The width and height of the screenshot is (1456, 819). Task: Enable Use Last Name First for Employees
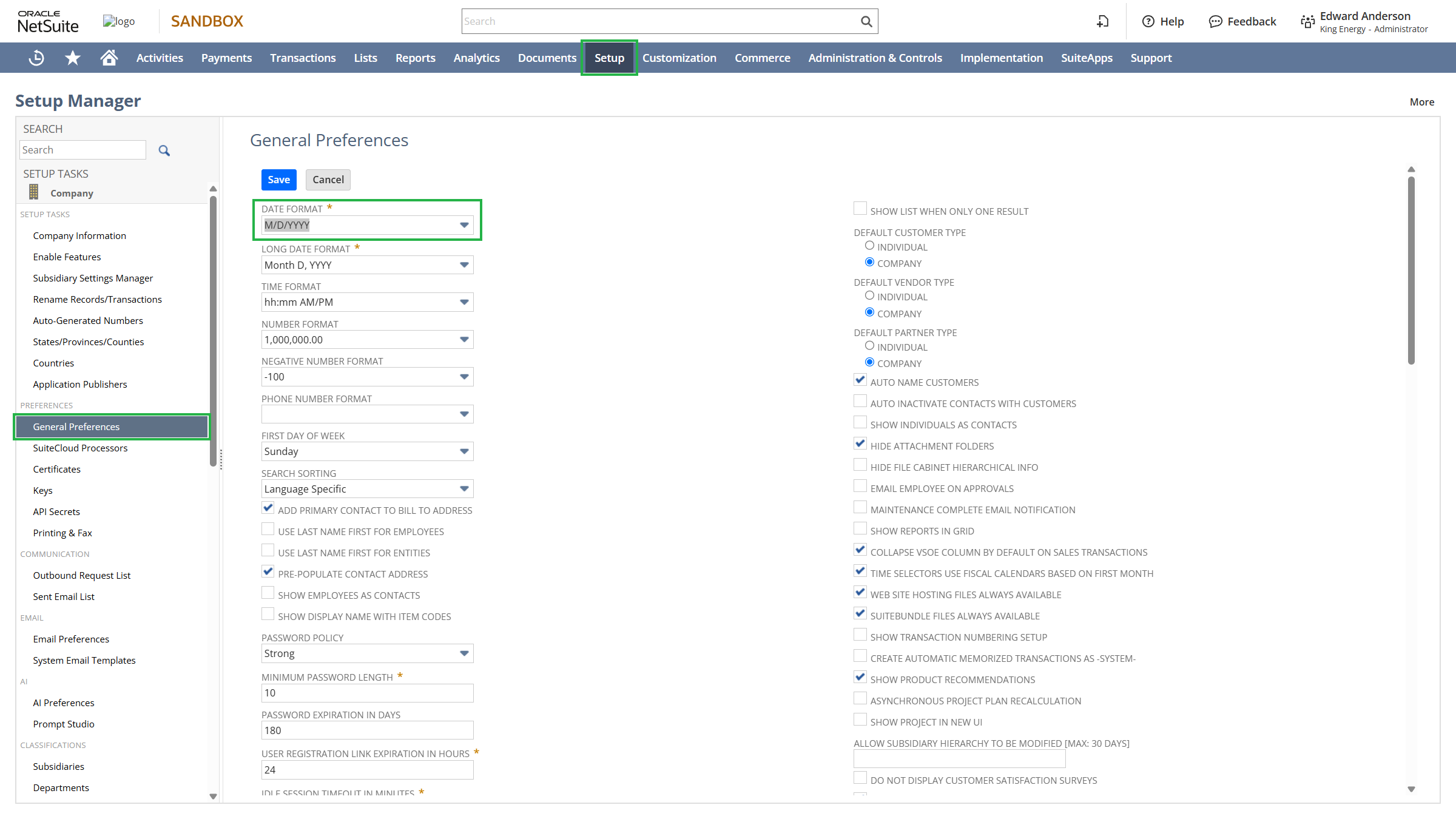click(x=268, y=529)
